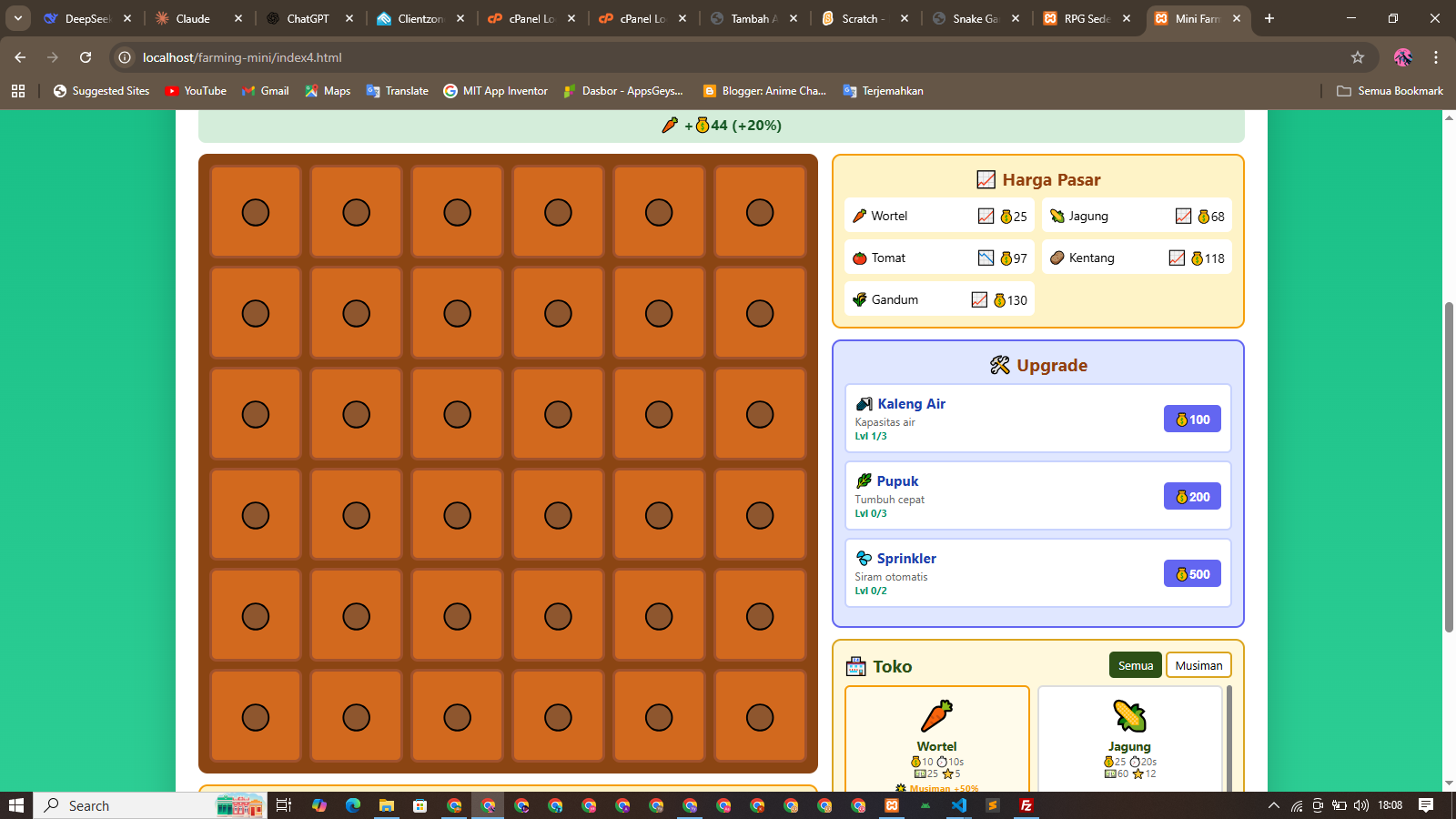
Task: Buy Sprinkler upgrade for 500 coins
Action: [x=1192, y=574]
